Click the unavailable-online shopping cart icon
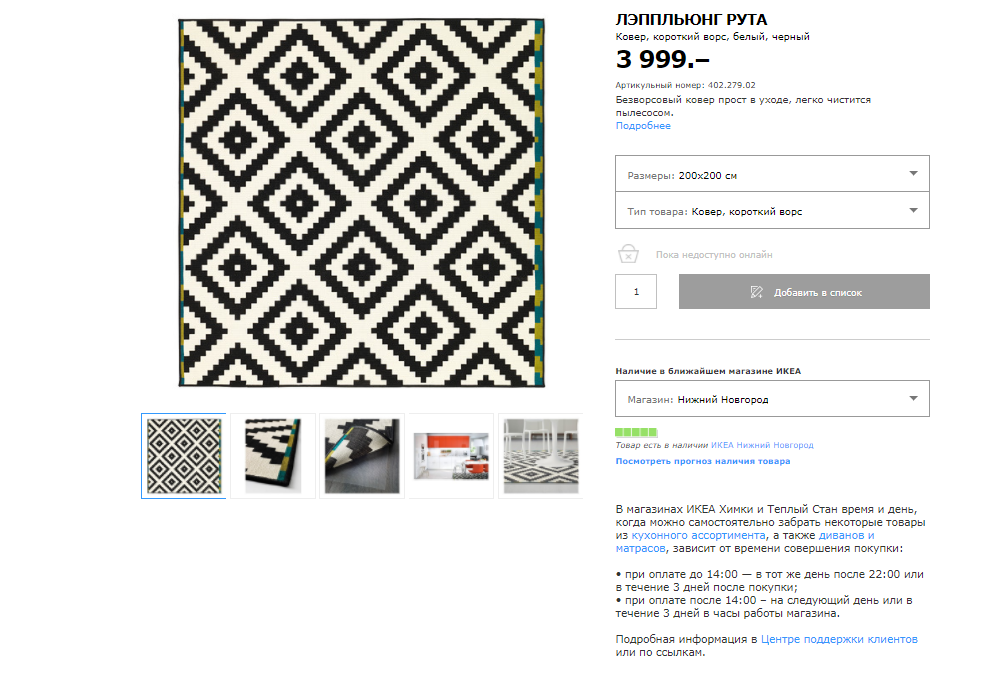The image size is (992, 683). (x=628, y=253)
